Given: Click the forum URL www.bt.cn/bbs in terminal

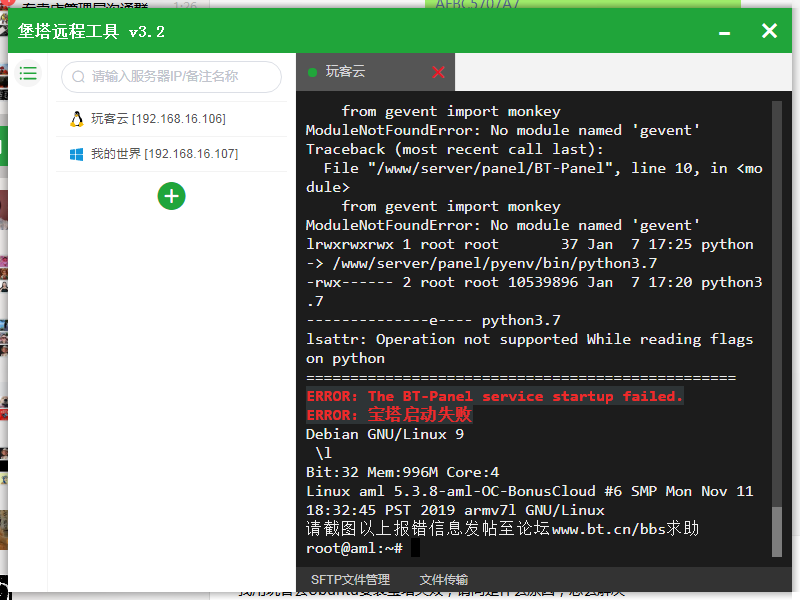Looking at the screenshot, I should (609, 529).
